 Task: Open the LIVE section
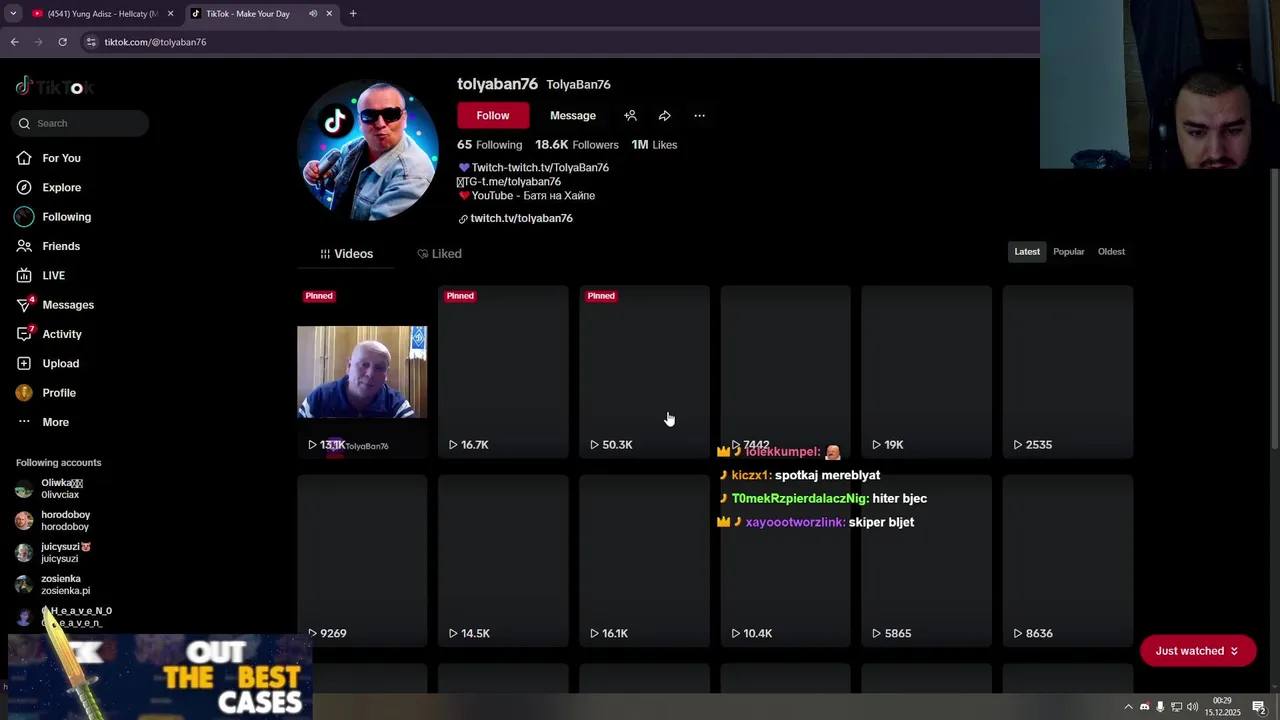41,275
